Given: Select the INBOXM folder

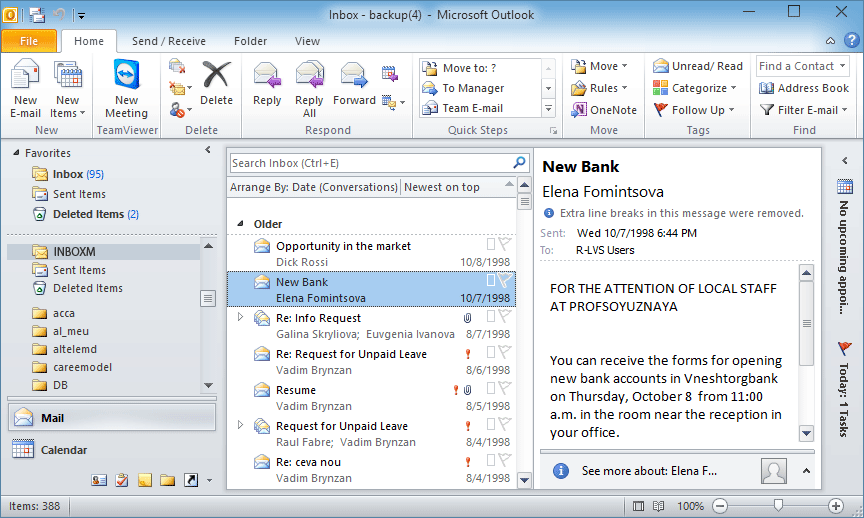Looking at the screenshot, I should [x=104, y=252].
